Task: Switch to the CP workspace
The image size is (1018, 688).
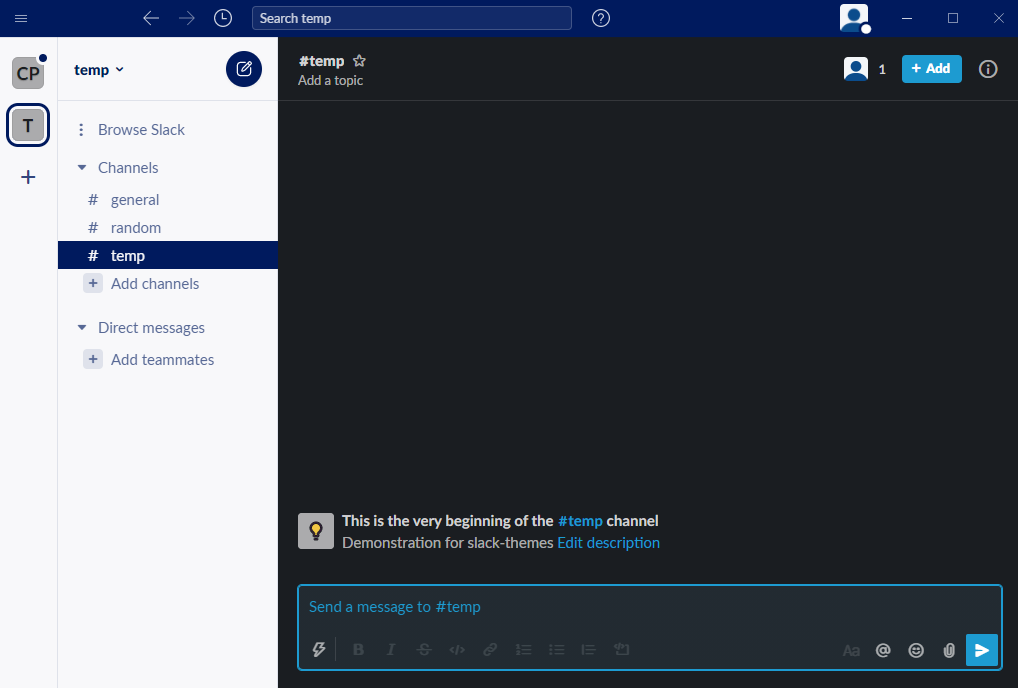Action: pos(28,73)
